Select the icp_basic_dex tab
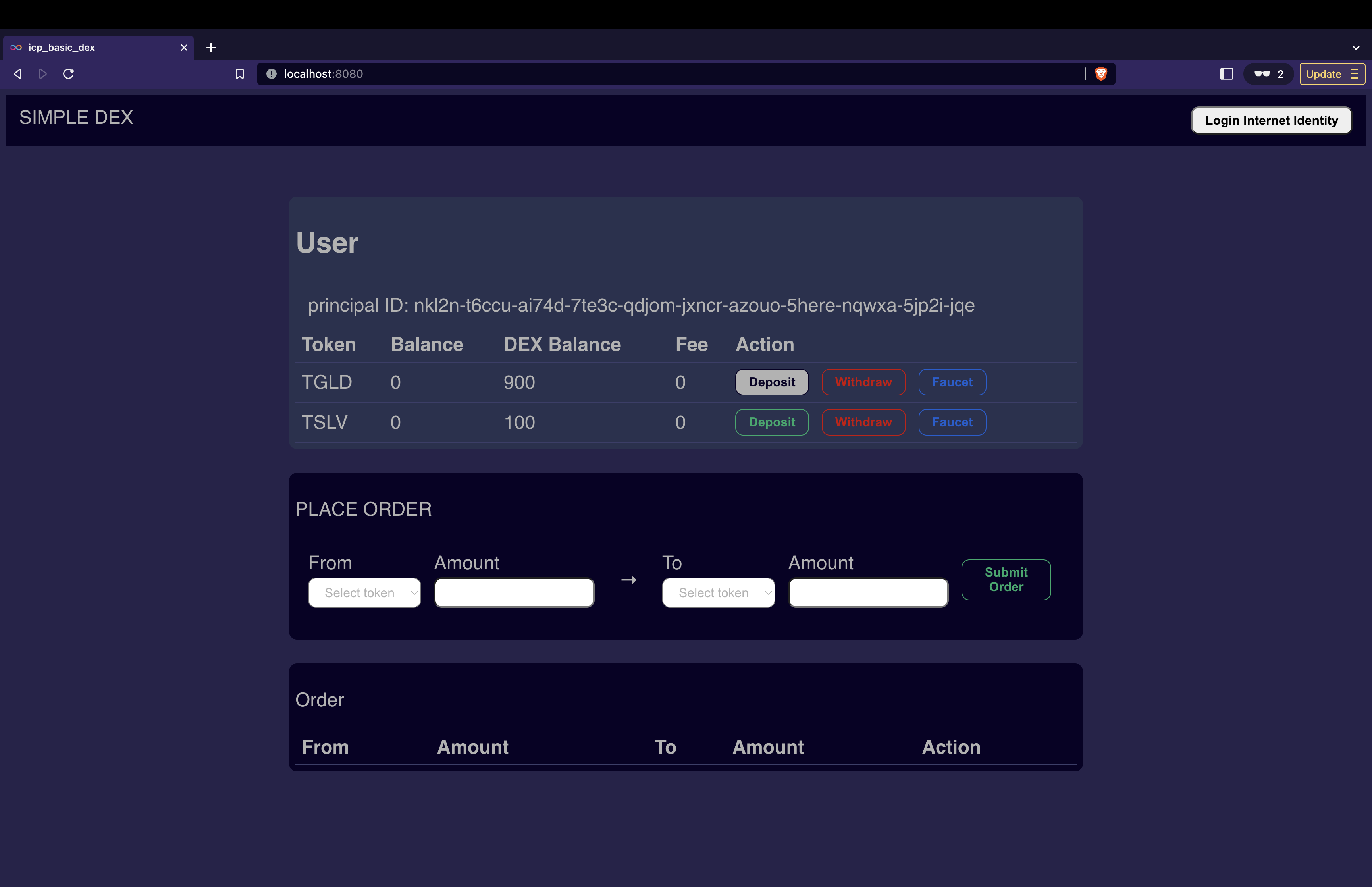Screen dimensions: 1372x887 click(x=98, y=48)
